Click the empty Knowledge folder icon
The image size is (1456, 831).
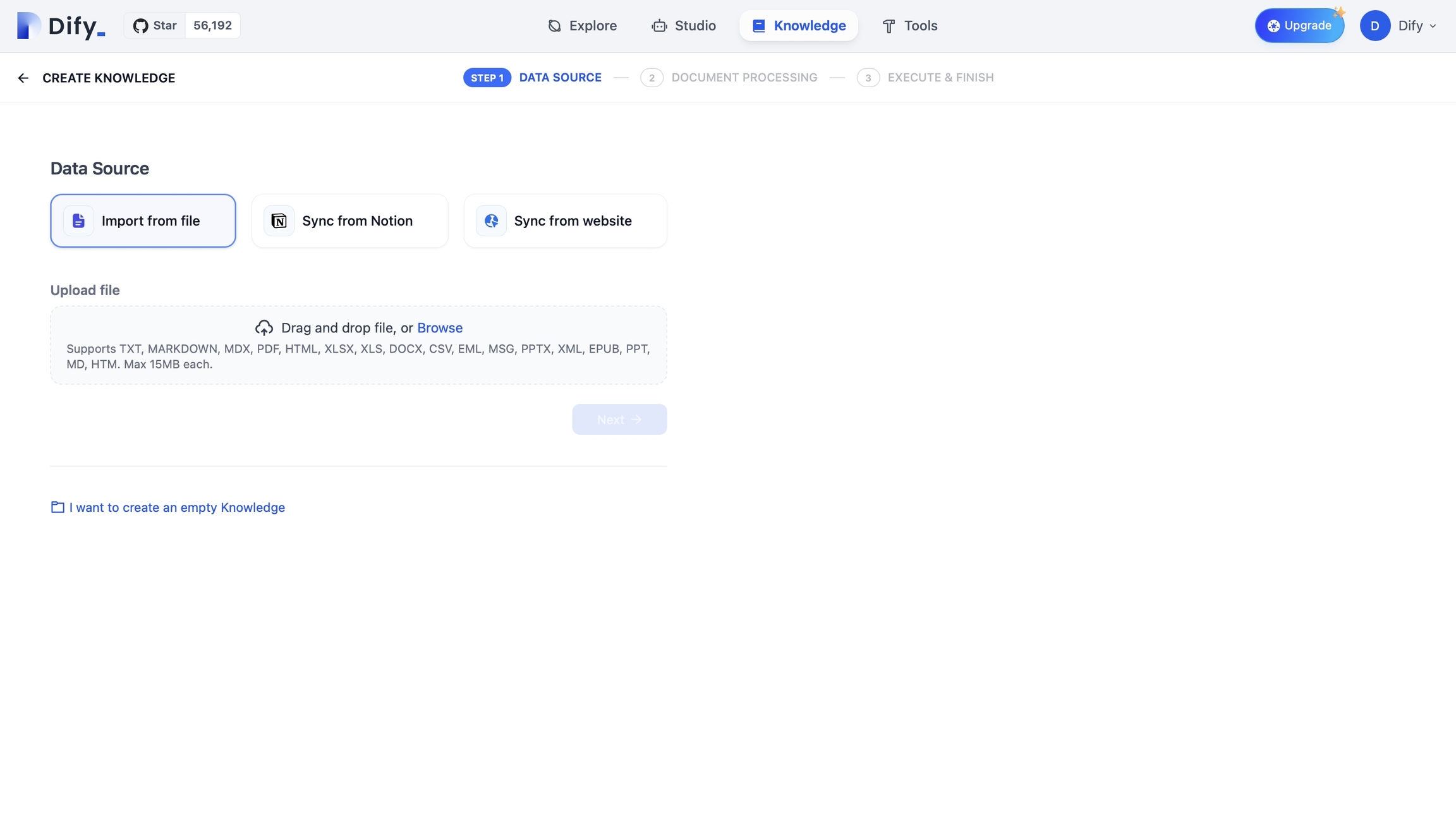(x=58, y=507)
